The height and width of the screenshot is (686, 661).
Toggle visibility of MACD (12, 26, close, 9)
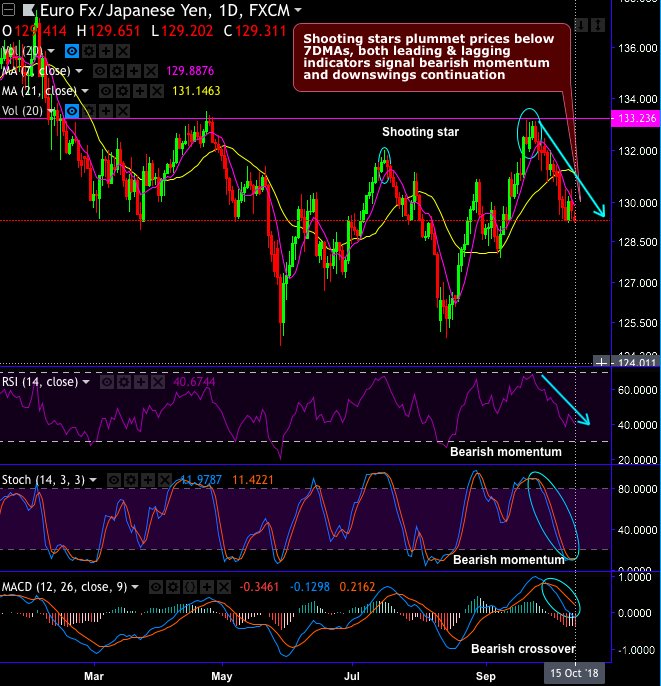click(156, 587)
